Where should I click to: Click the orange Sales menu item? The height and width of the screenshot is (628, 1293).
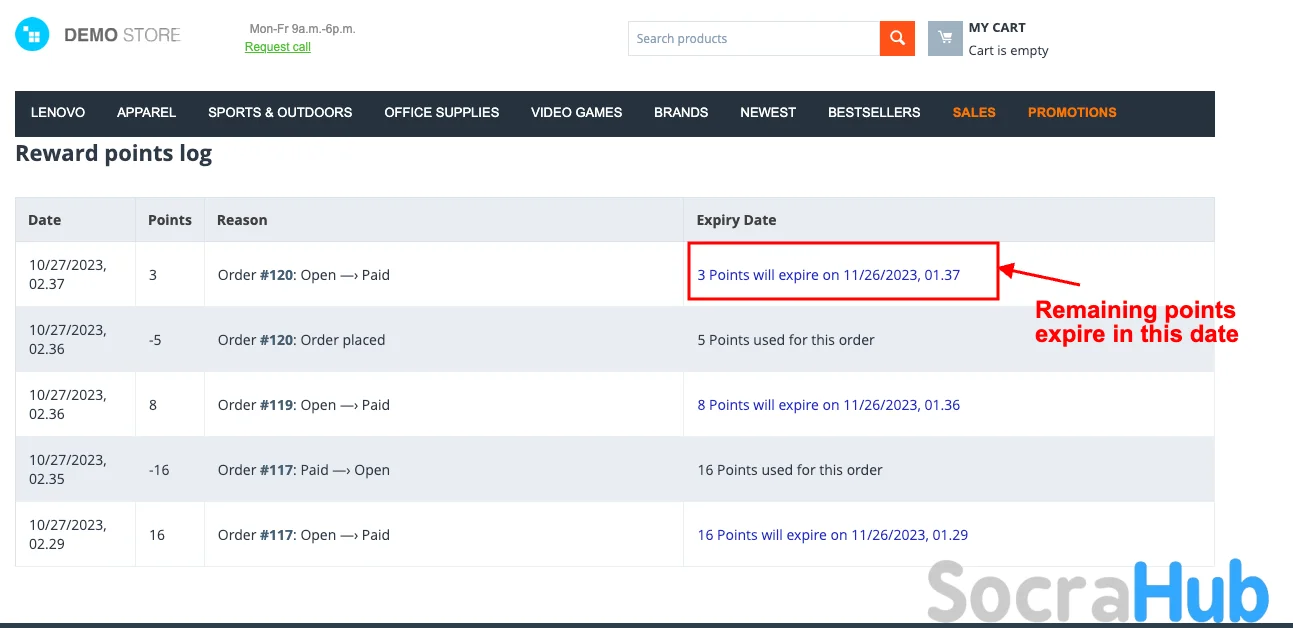pyautogui.click(x=973, y=112)
